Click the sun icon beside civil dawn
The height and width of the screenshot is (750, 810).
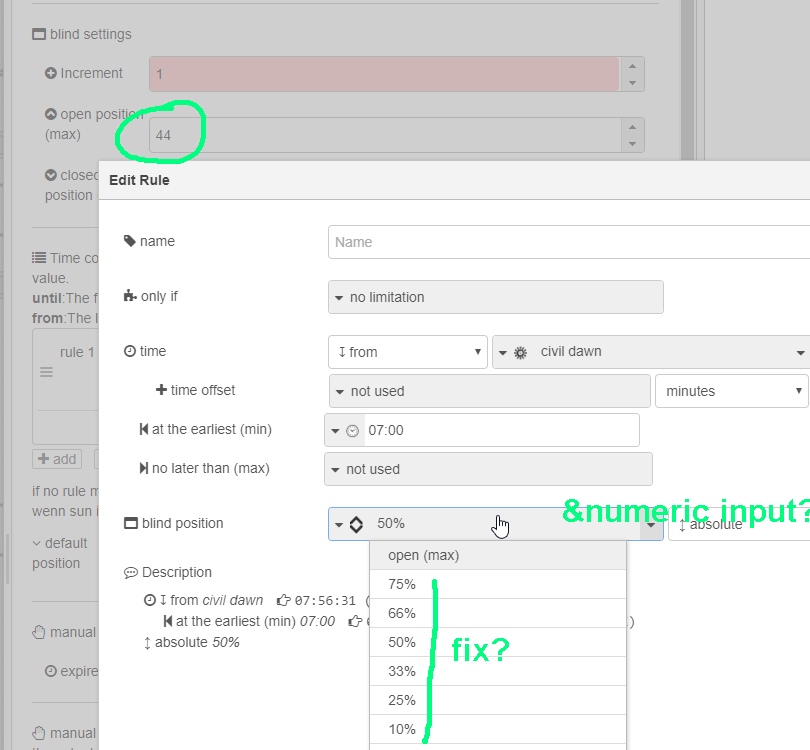[520, 352]
